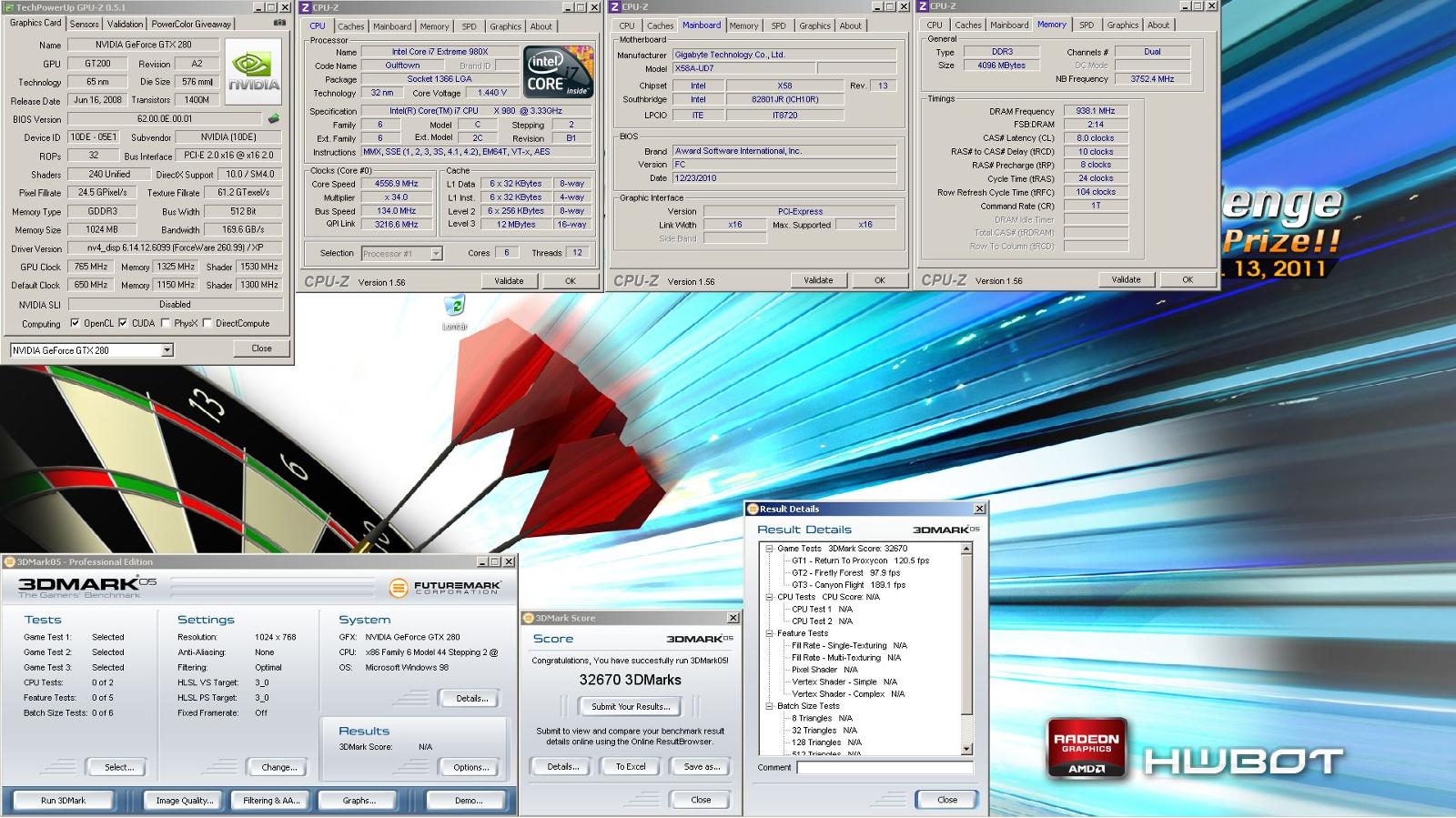
Task: Open the NVIDIA GeForce GTX 280 GPU dropdown
Action: click(x=167, y=350)
